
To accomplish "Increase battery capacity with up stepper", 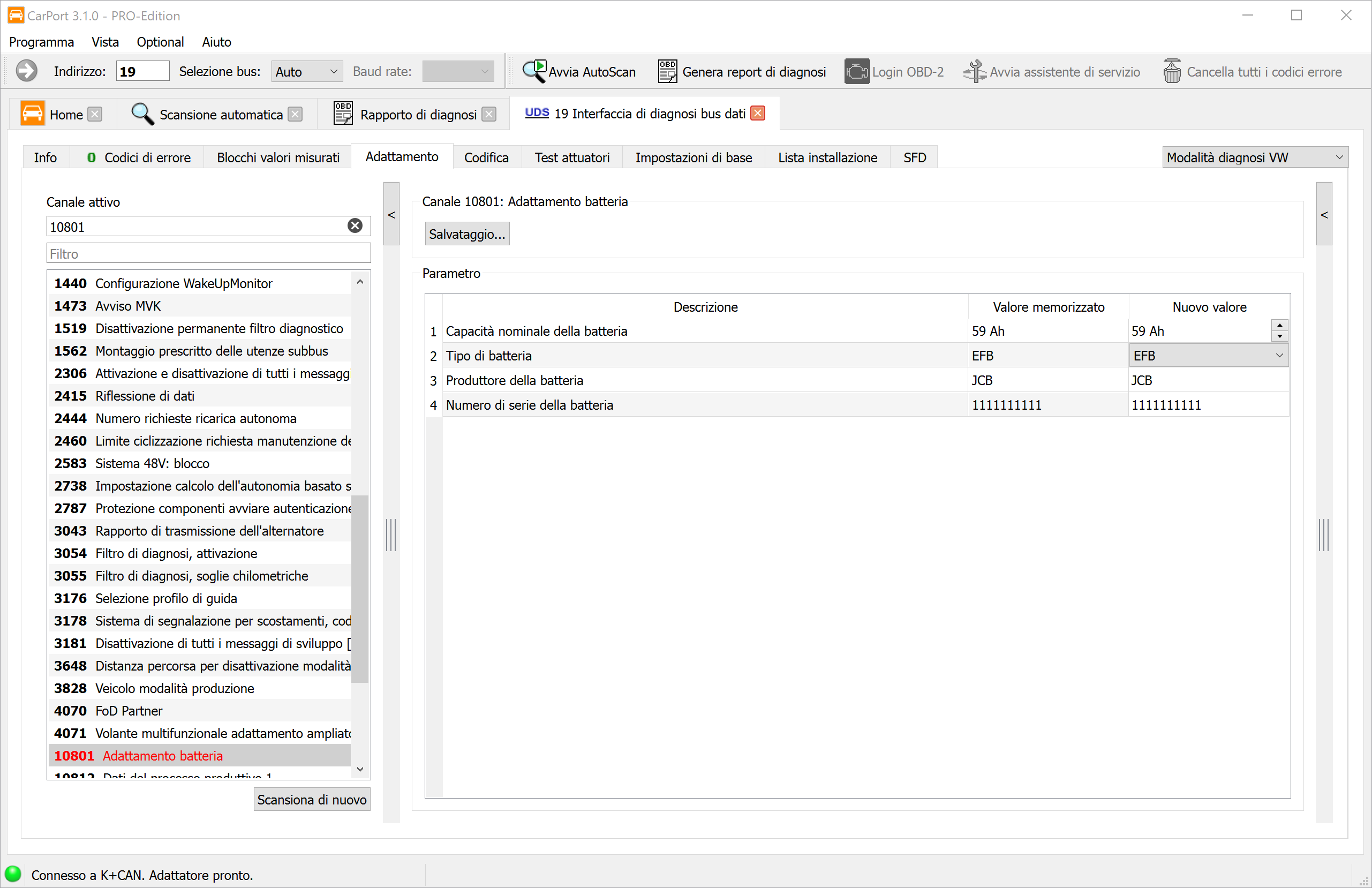I will point(1279,325).
